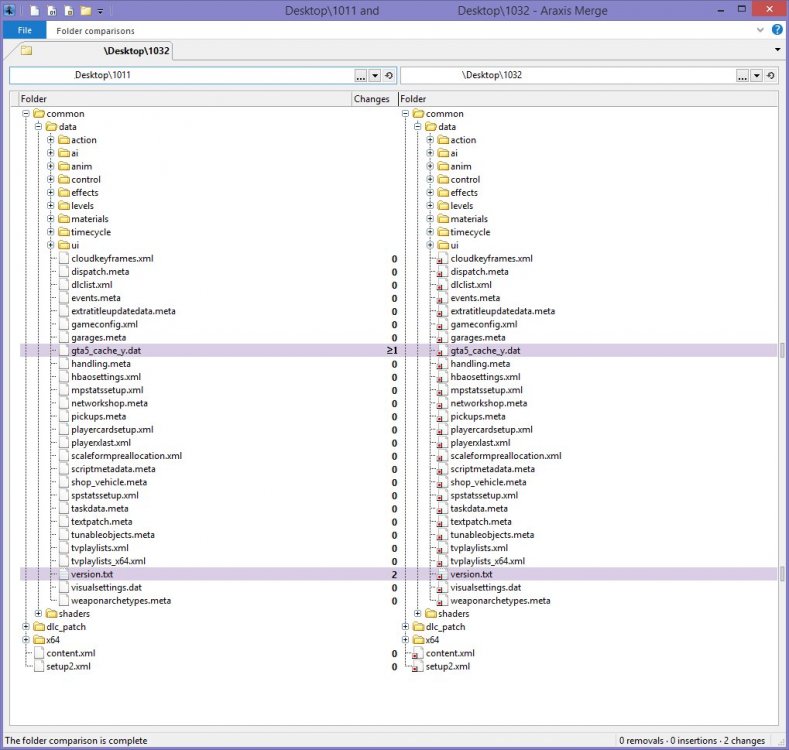Browse for left folder with ellipsis button
The height and width of the screenshot is (750, 789).
pyautogui.click(x=361, y=76)
